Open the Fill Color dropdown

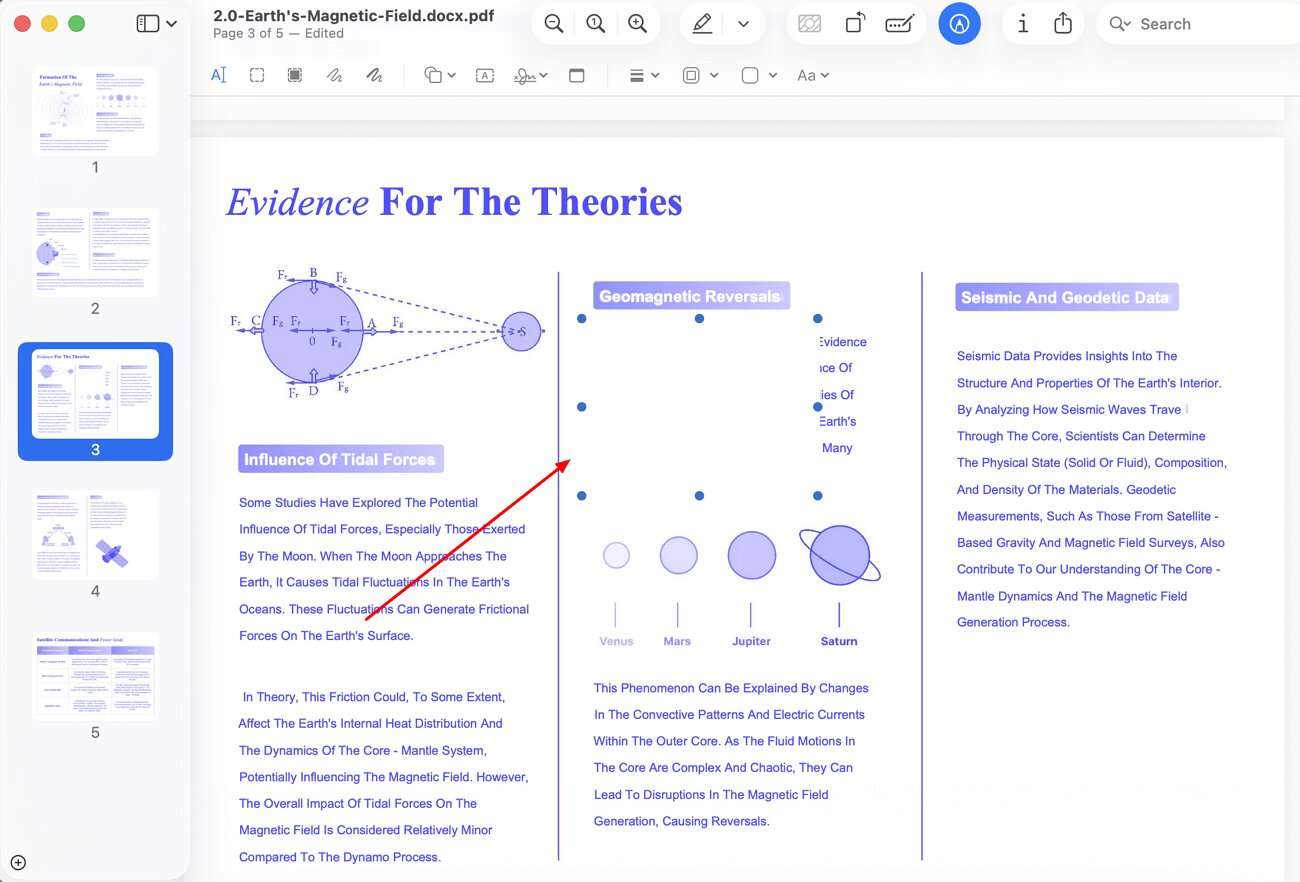tap(759, 75)
